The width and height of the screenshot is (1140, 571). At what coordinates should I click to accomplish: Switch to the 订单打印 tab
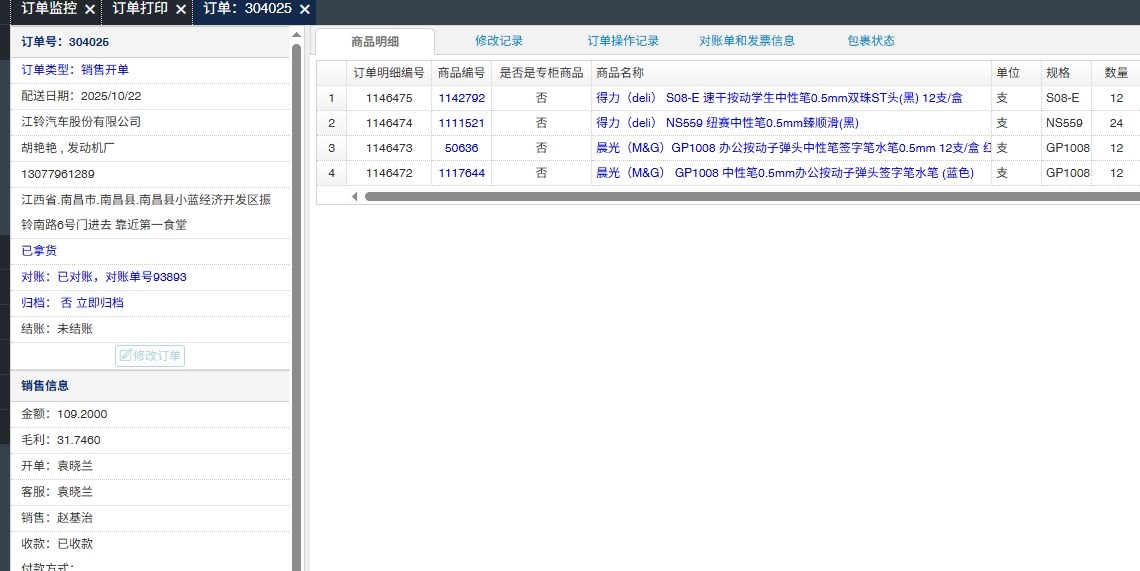(140, 9)
